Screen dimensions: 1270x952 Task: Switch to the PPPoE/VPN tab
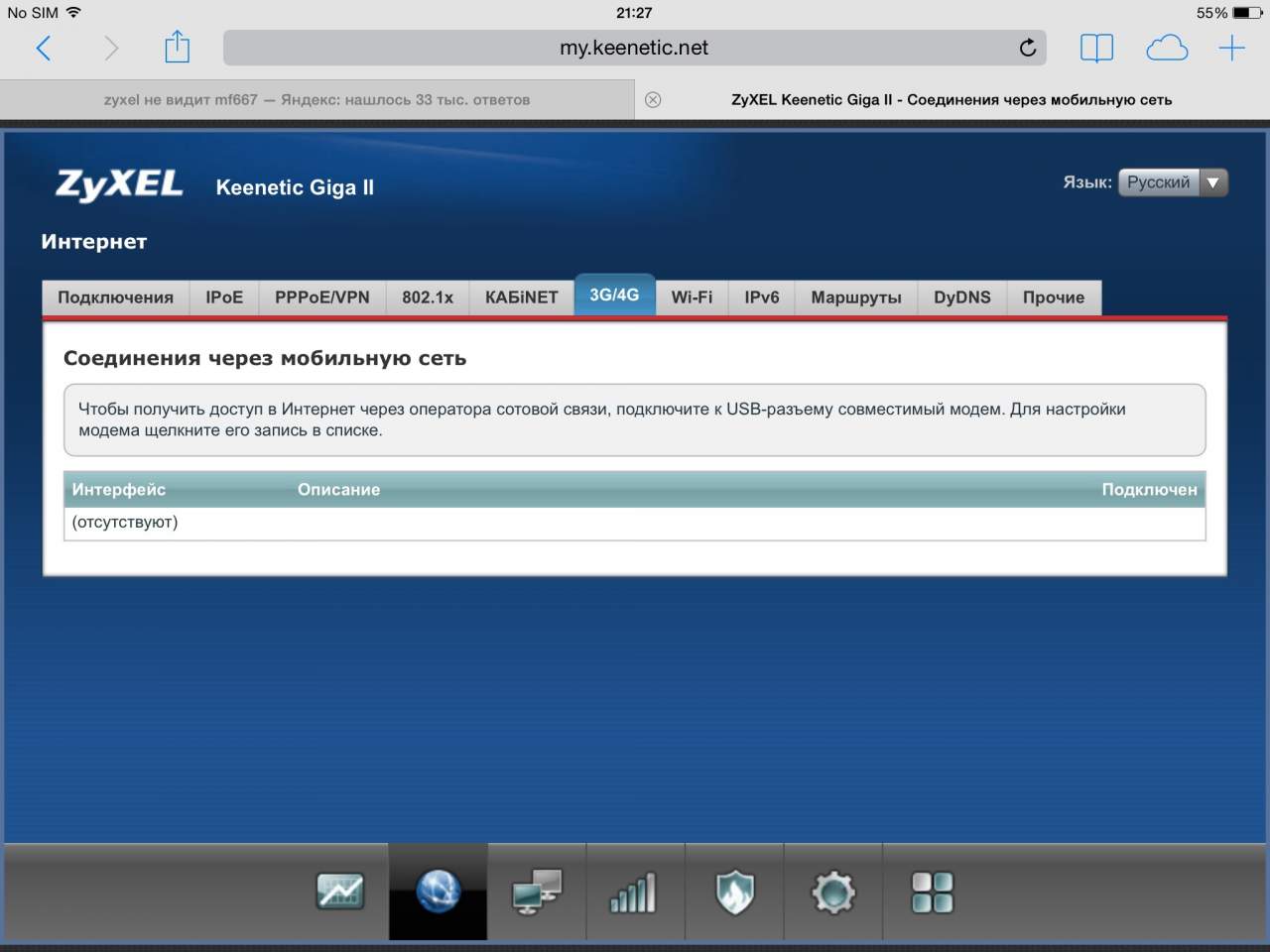pos(322,297)
